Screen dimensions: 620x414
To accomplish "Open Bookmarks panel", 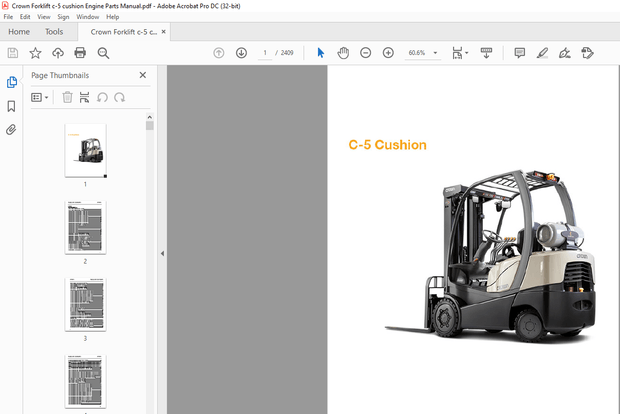I will tap(11, 106).
